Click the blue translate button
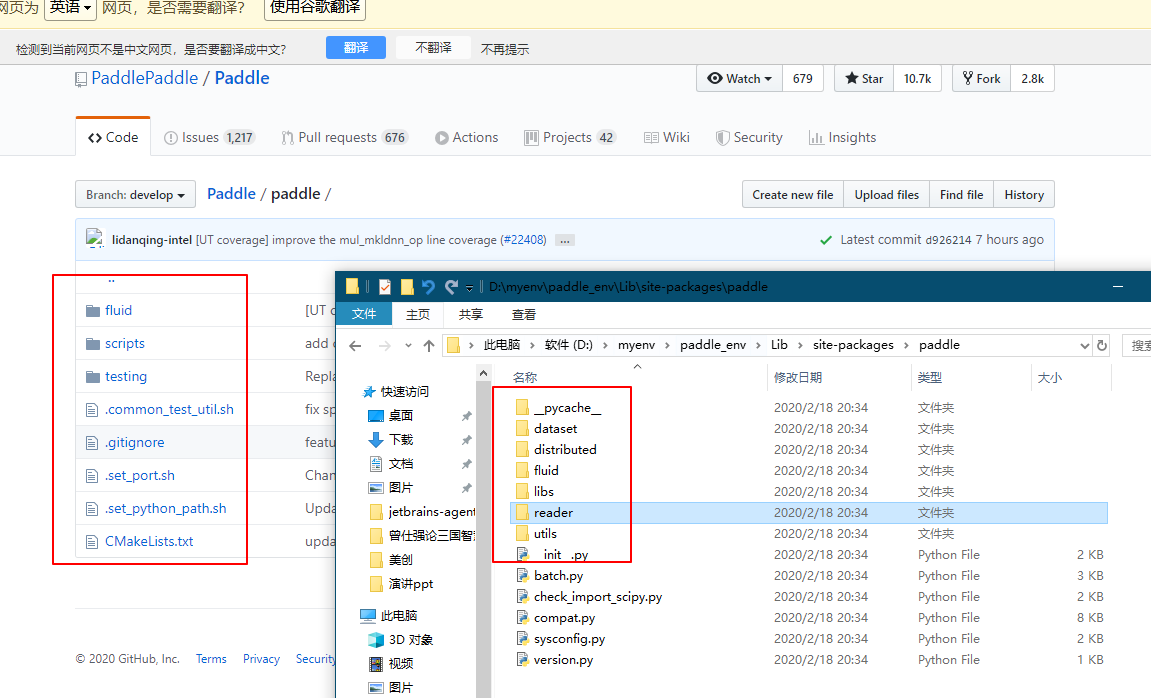The image size is (1151, 698). pyautogui.click(x=356, y=48)
